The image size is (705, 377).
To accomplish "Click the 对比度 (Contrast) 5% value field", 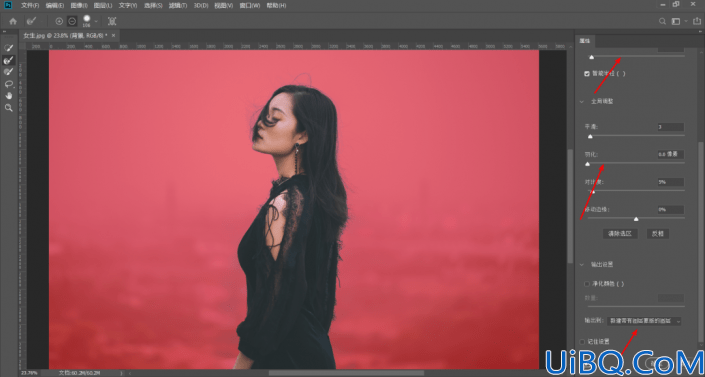I will tap(670, 182).
